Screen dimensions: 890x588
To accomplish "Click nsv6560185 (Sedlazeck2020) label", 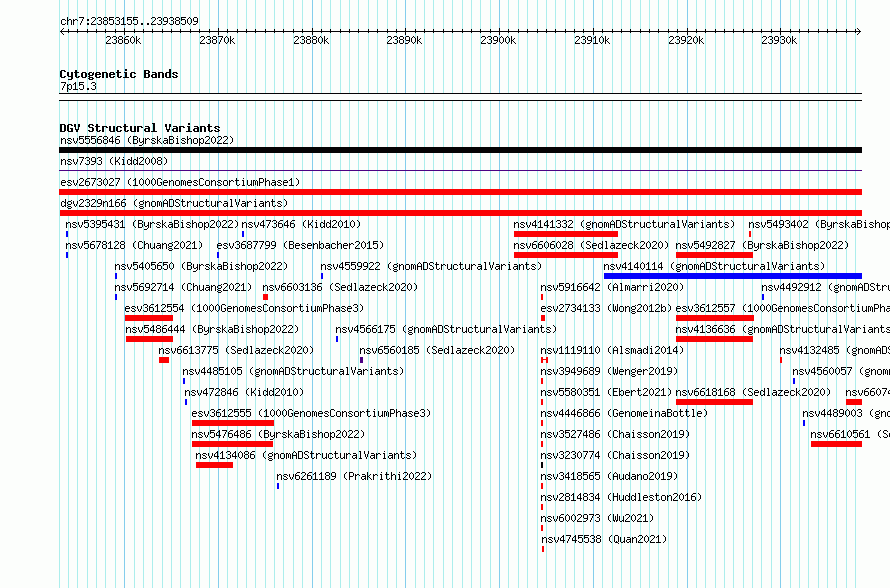I will point(437,350).
